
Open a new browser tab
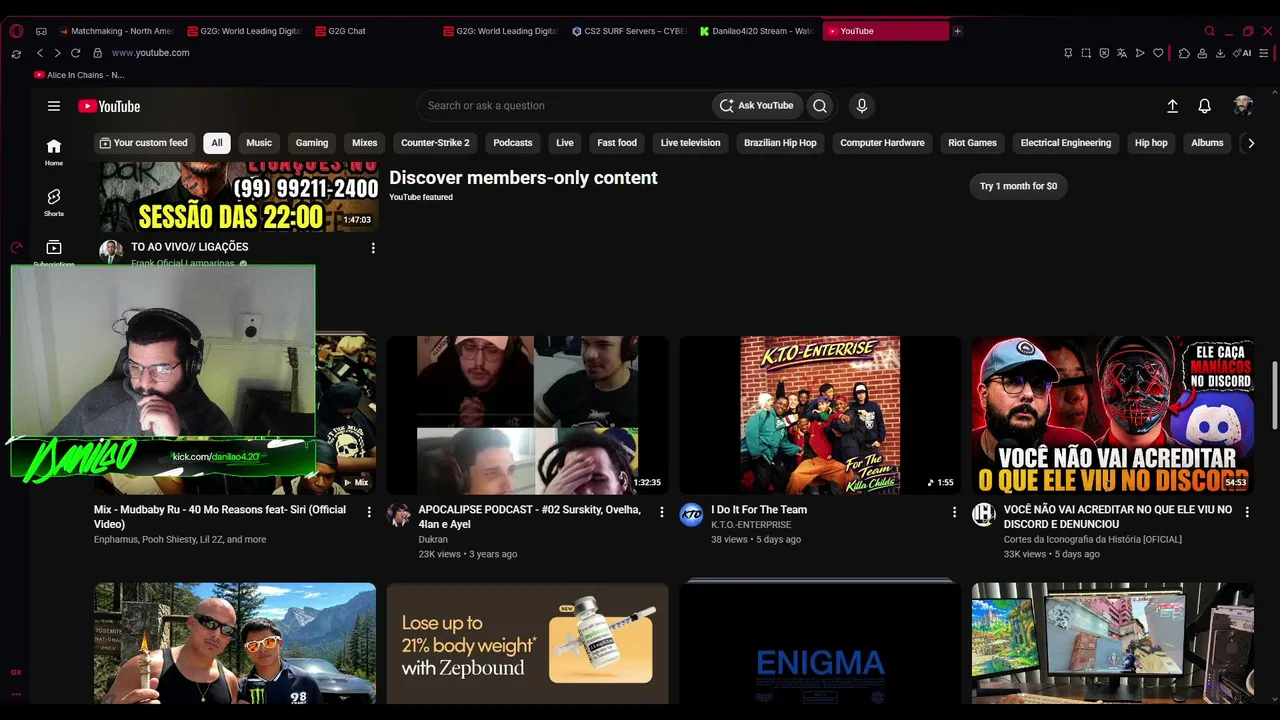coord(957,31)
